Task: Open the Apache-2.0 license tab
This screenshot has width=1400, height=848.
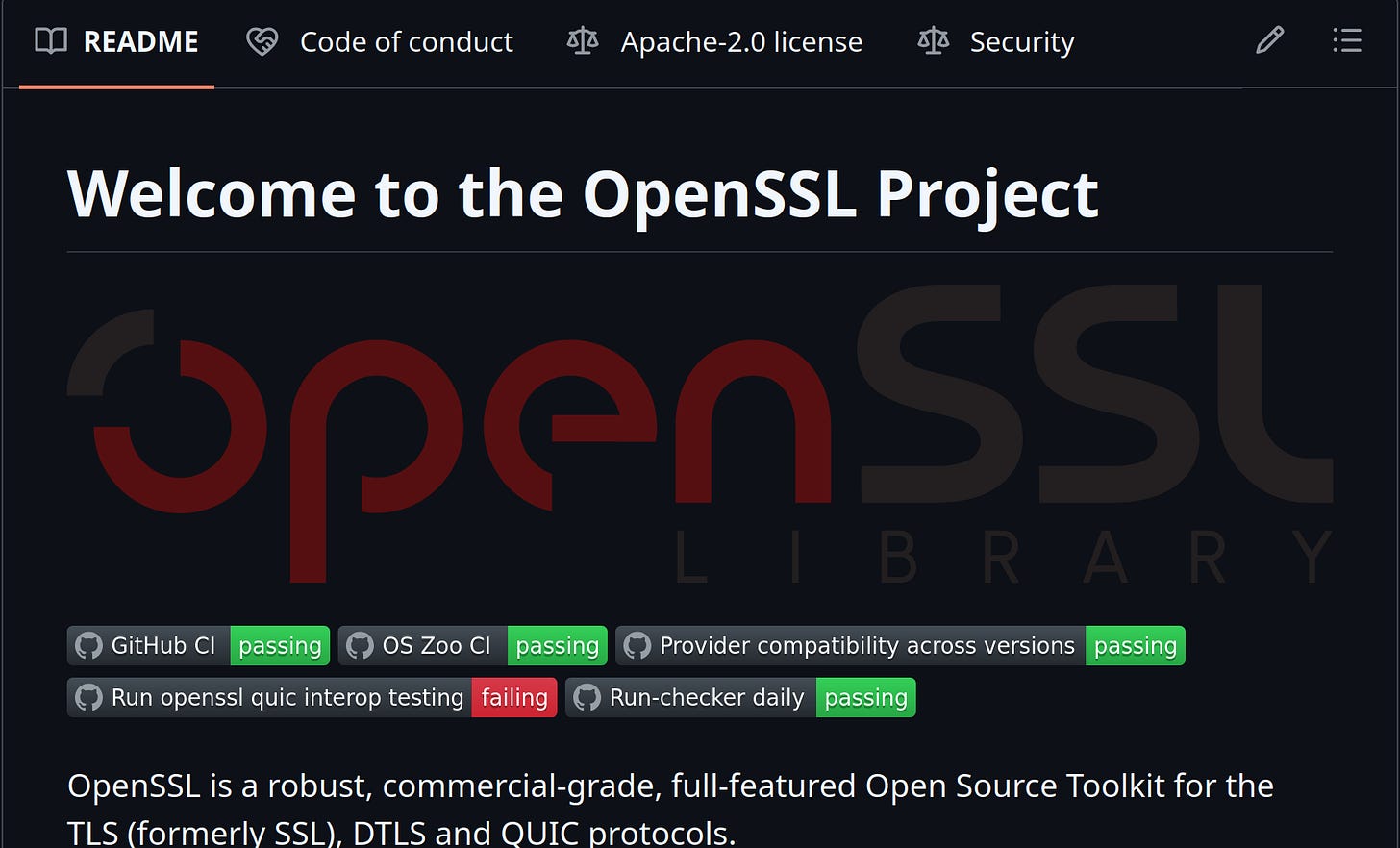Action: click(714, 41)
